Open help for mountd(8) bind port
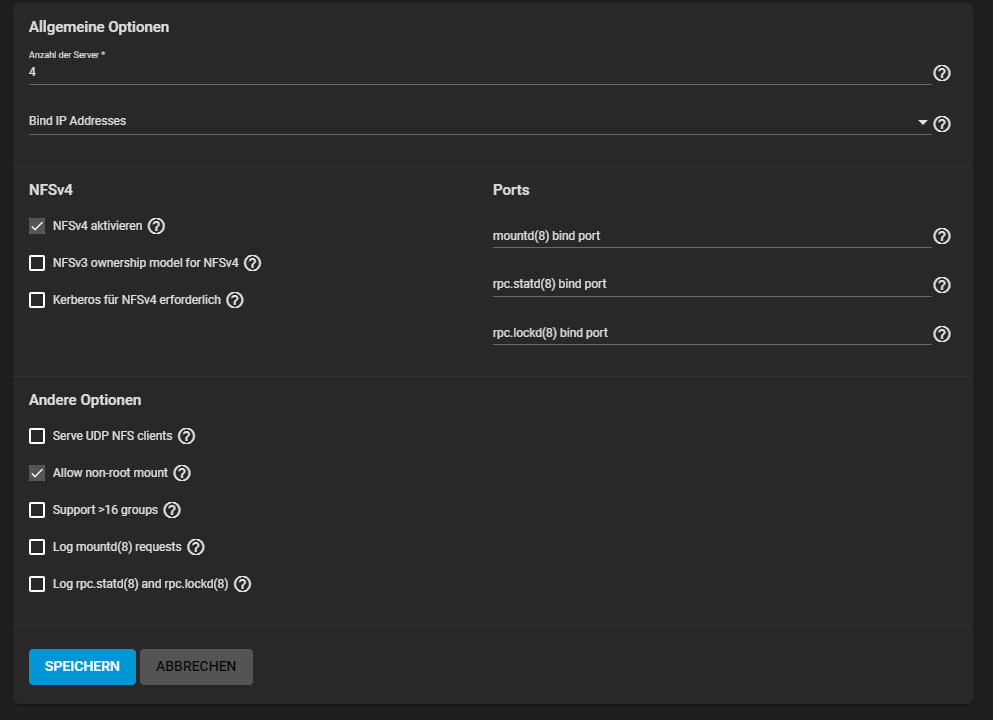993x720 pixels. (x=941, y=236)
